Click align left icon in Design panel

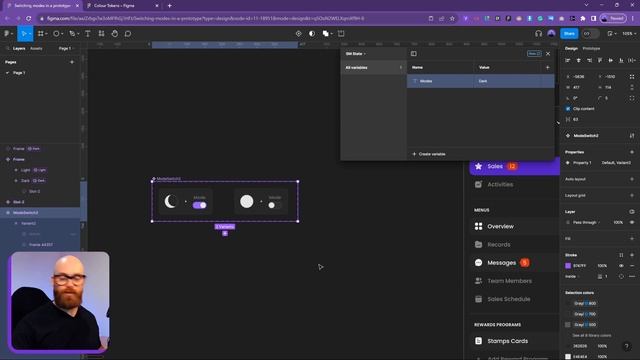[x=568, y=60]
